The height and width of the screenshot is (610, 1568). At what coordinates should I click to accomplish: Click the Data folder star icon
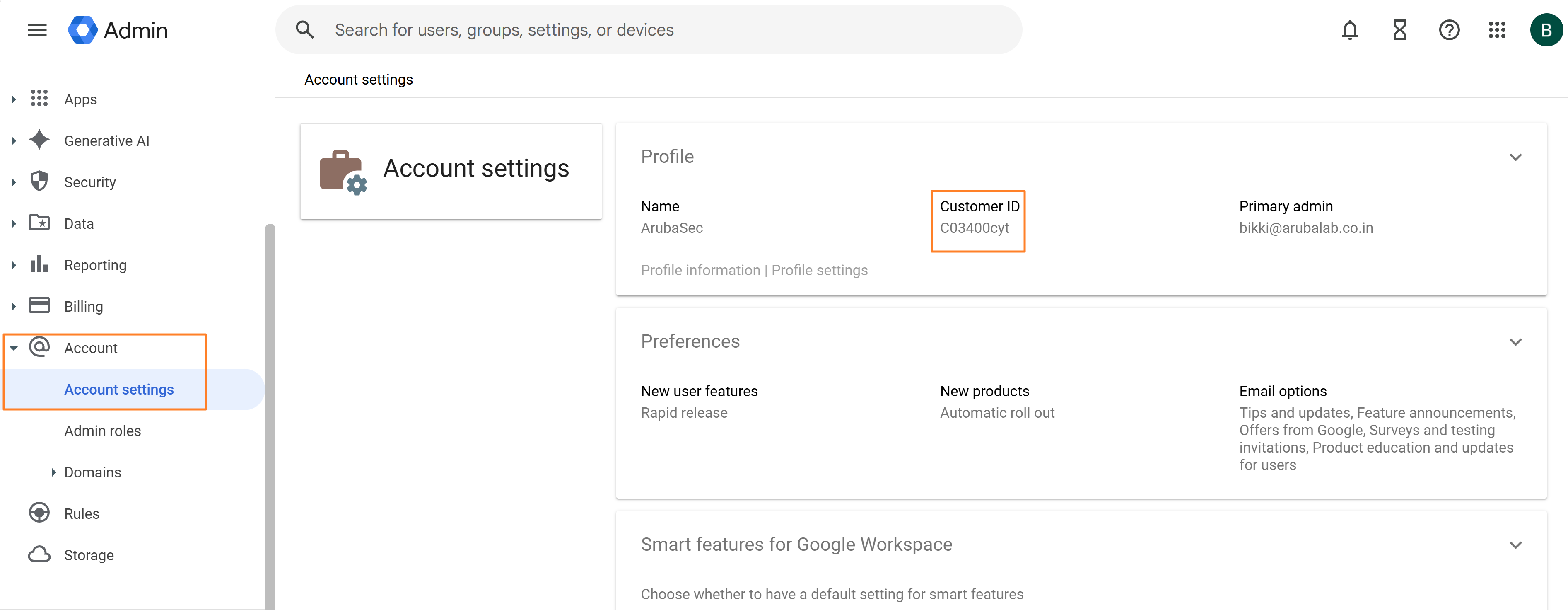click(x=40, y=223)
